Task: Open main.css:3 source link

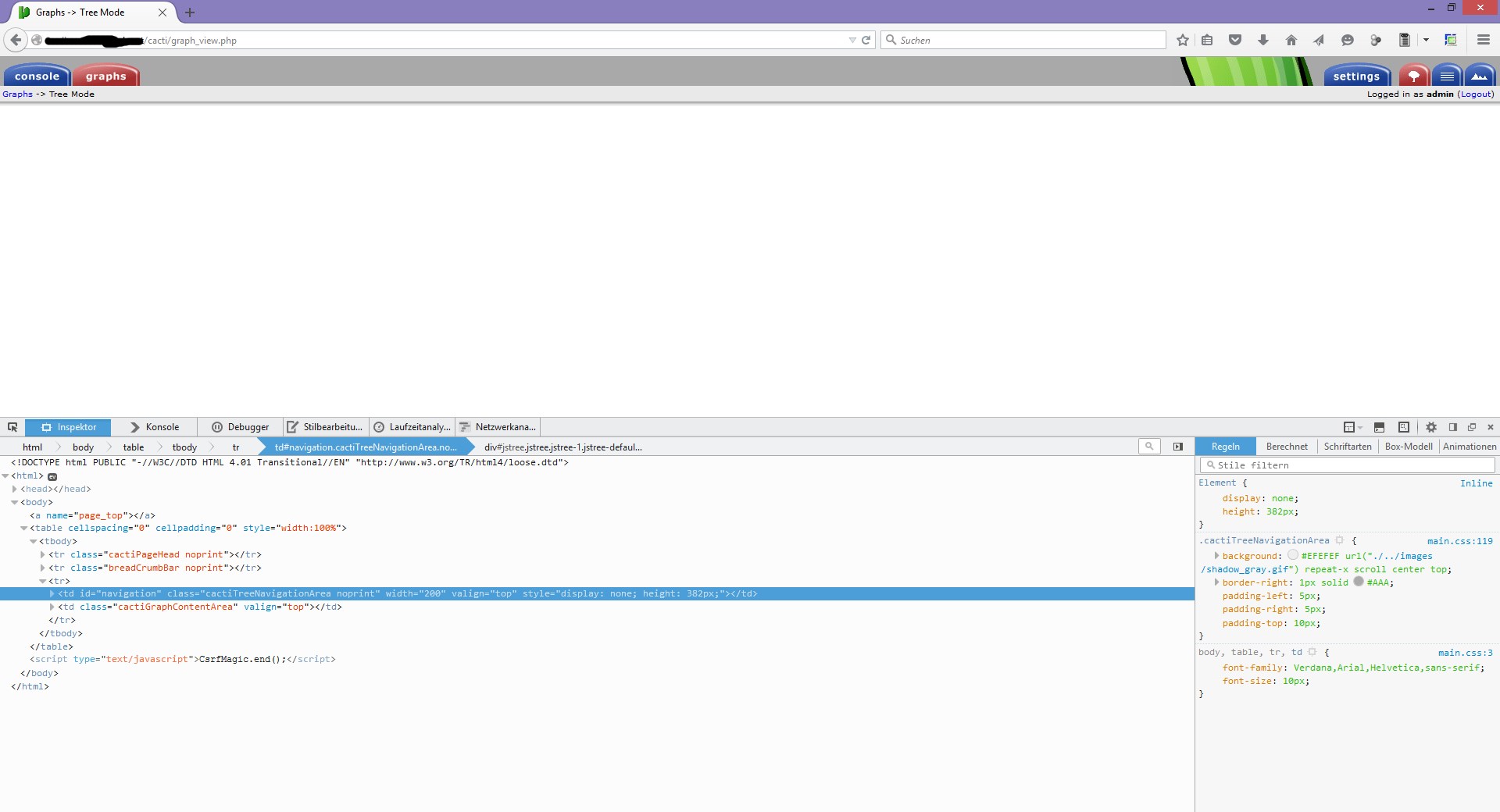Action: (1465, 653)
